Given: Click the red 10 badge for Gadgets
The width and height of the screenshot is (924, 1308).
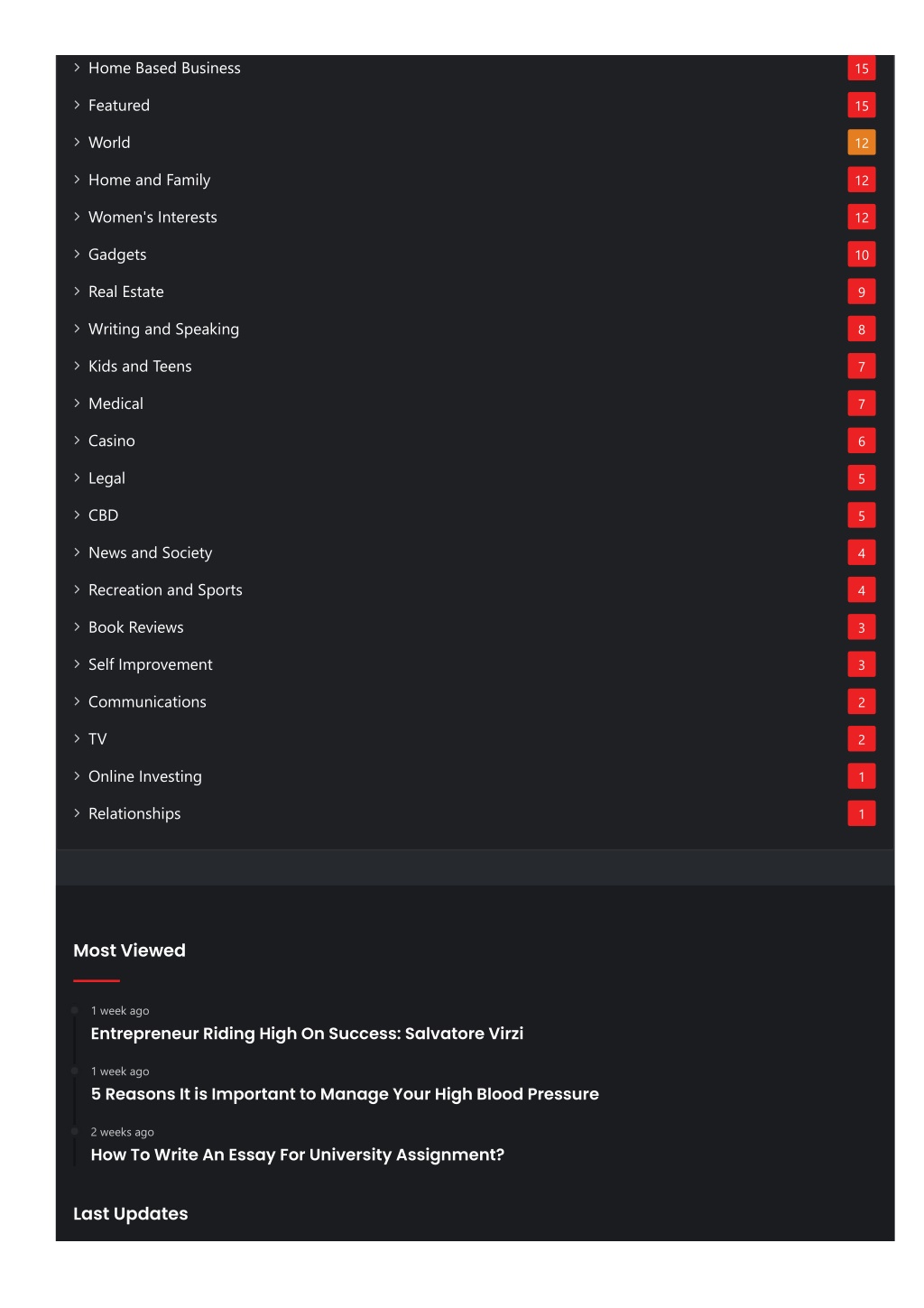Looking at the screenshot, I should (x=862, y=255).
